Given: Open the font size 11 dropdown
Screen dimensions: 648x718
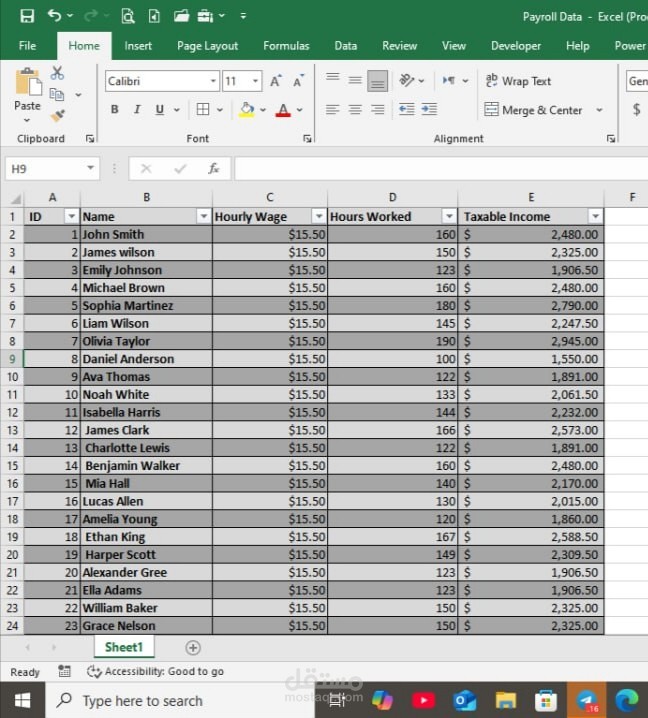Looking at the screenshot, I should tap(256, 81).
